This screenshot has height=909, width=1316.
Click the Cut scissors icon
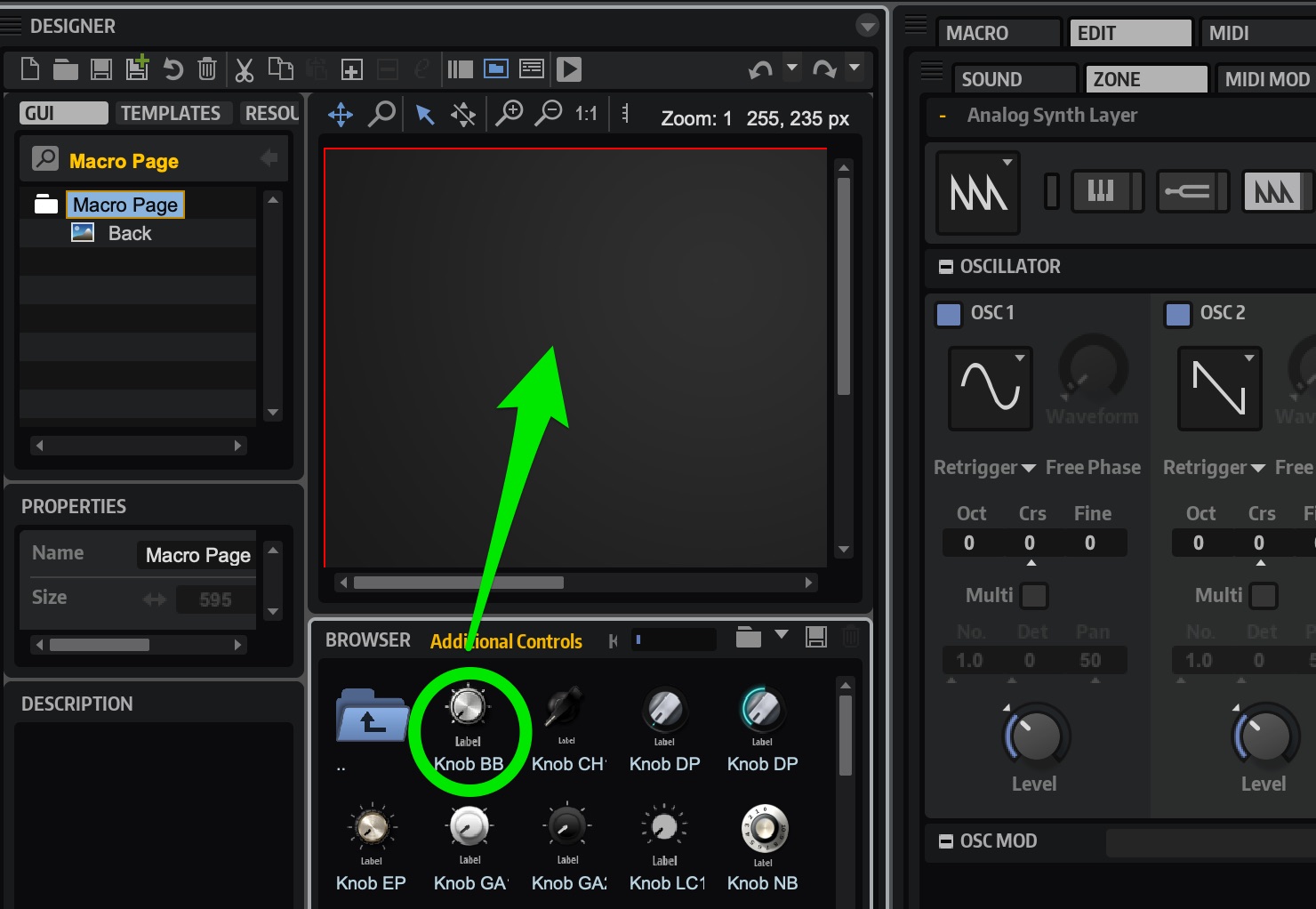[245, 68]
